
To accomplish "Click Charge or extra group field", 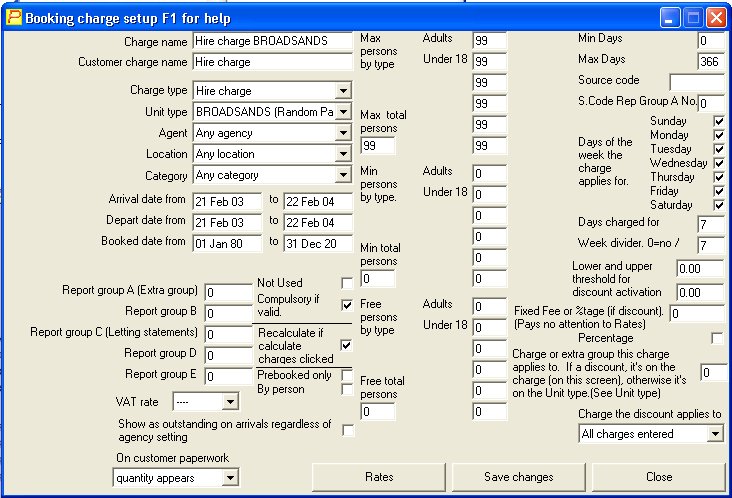I will 713,372.
